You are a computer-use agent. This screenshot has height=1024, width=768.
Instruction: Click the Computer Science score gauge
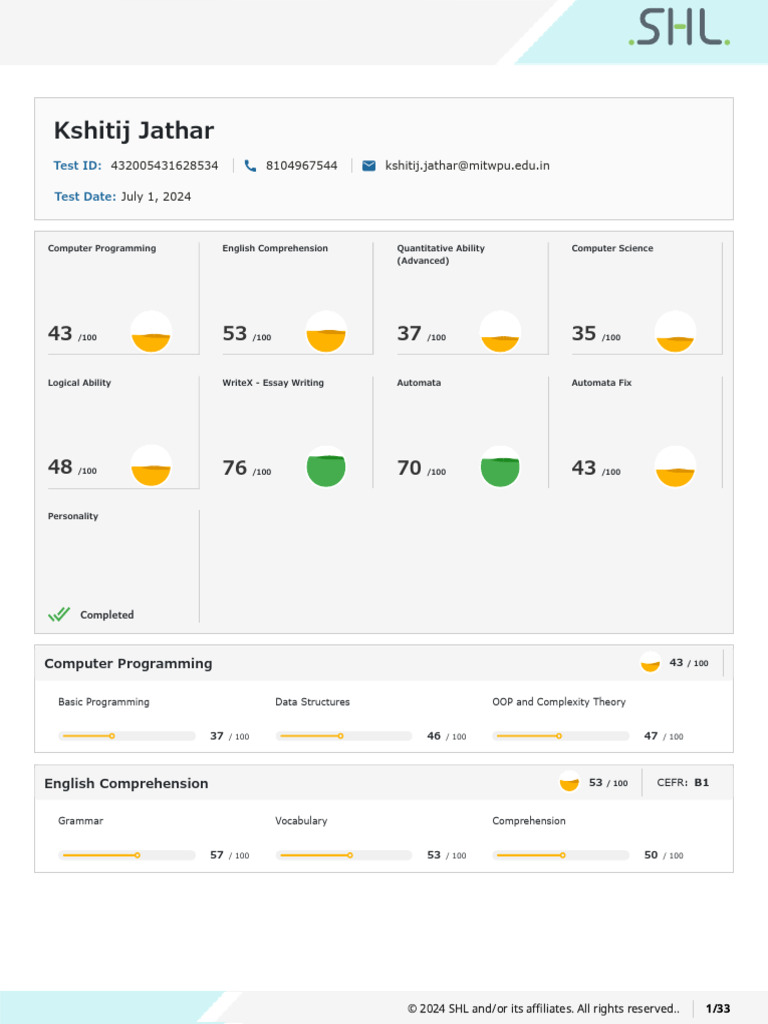(675, 332)
